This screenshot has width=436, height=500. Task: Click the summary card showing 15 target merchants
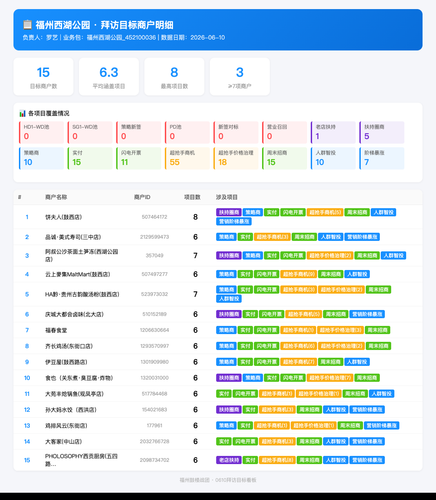[43, 77]
